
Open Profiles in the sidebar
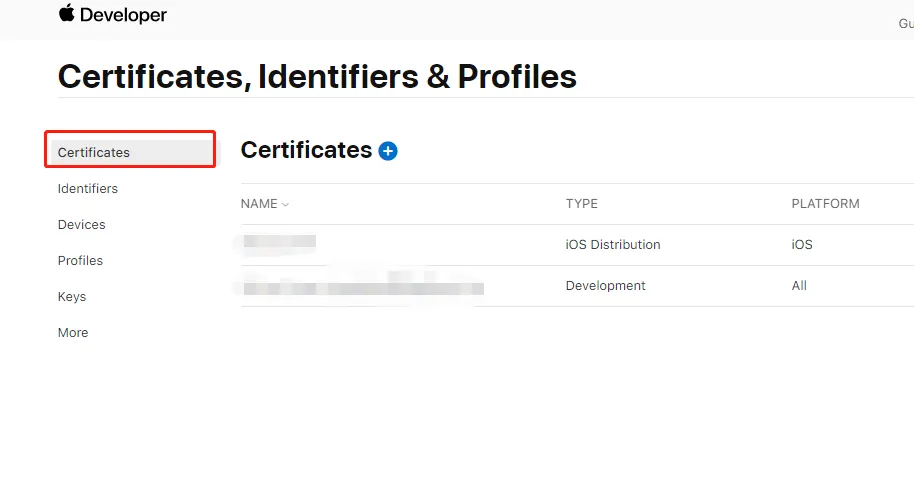(x=80, y=260)
